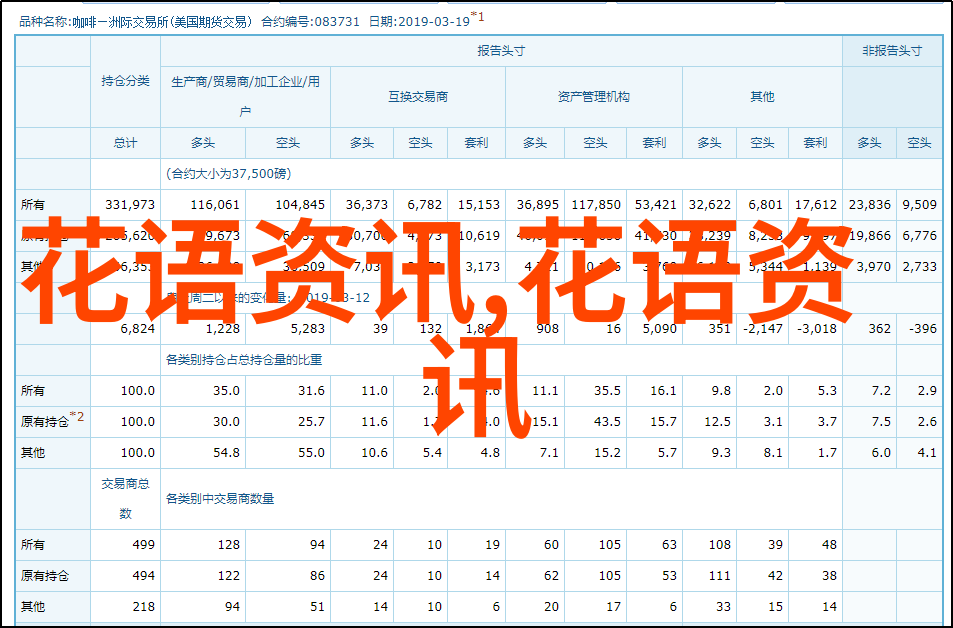Open the red *2 footnote next to 原有持仓
Screen dimensions: 953x628
point(79,418)
